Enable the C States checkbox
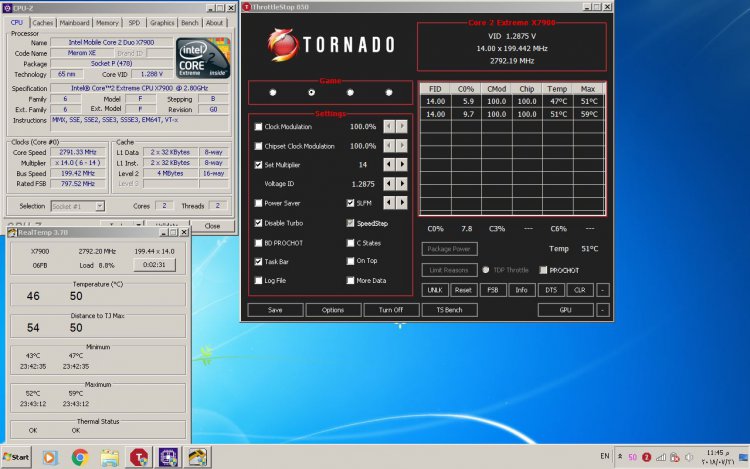The image size is (750, 469). (350, 243)
